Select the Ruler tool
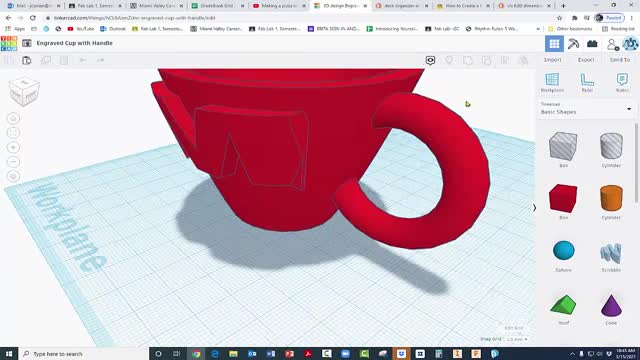The height and width of the screenshot is (360, 640). coord(587,82)
